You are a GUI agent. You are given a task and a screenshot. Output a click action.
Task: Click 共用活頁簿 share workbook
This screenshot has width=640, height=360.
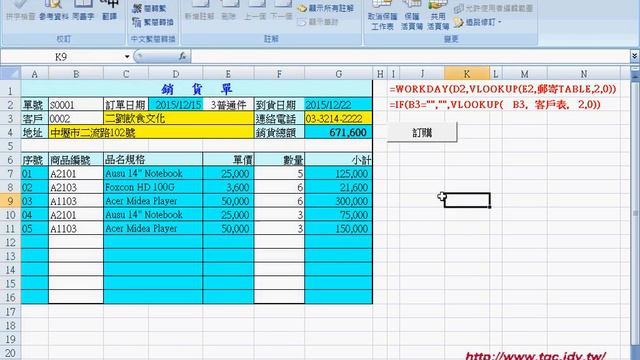click(x=438, y=16)
